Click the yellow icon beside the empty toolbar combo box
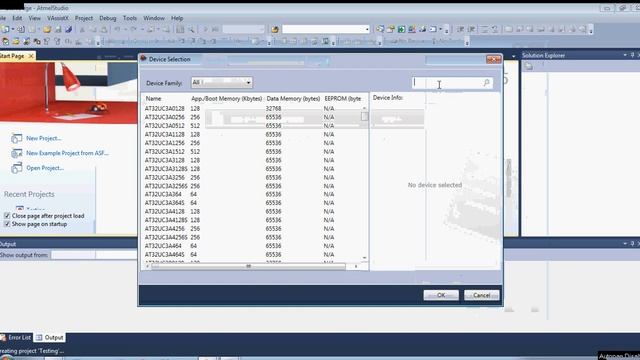Screen dimensions: 640x360 click(x=275, y=29)
